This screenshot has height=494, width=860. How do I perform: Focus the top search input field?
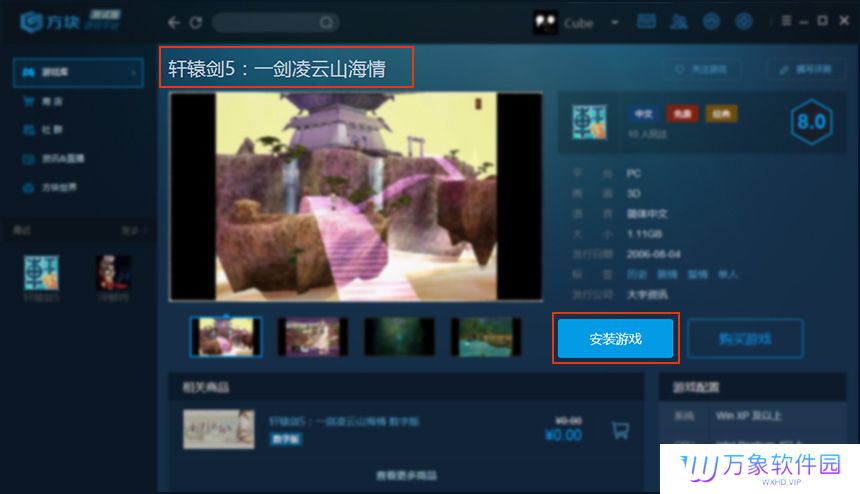275,22
